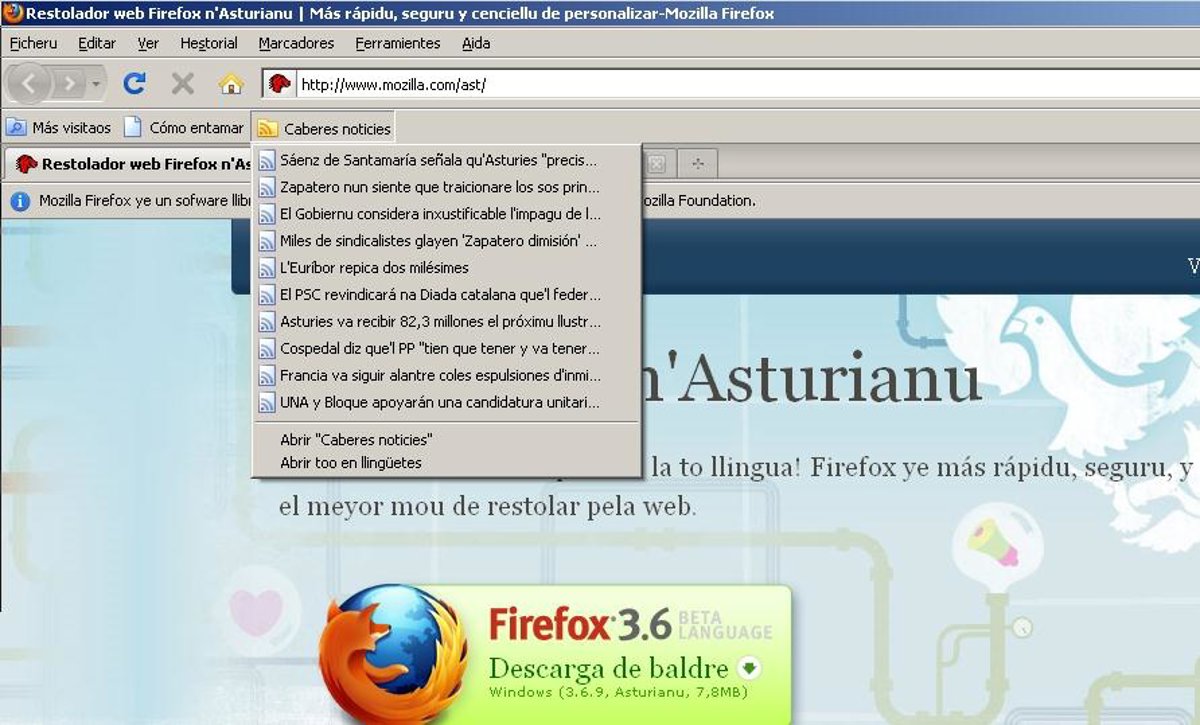This screenshot has width=1200, height=725.
Task: Click the site favicon in the address bar
Action: click(279, 84)
